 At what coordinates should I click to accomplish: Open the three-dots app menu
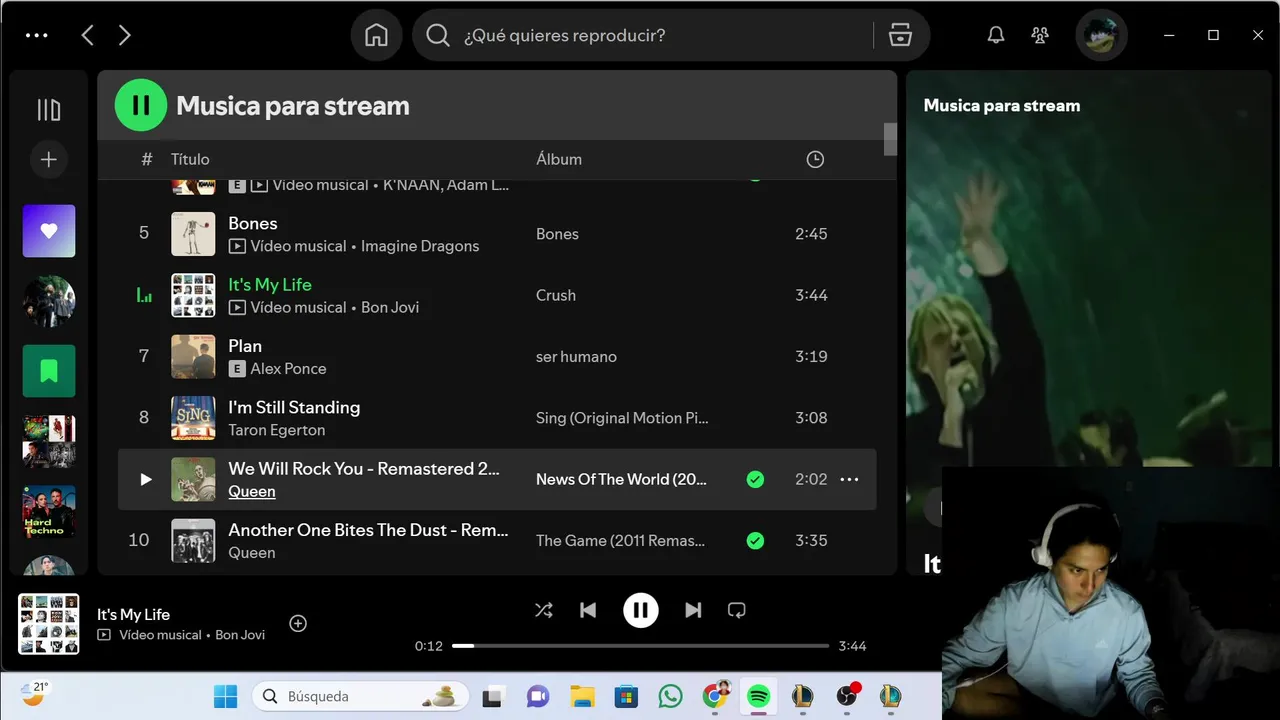(x=37, y=35)
